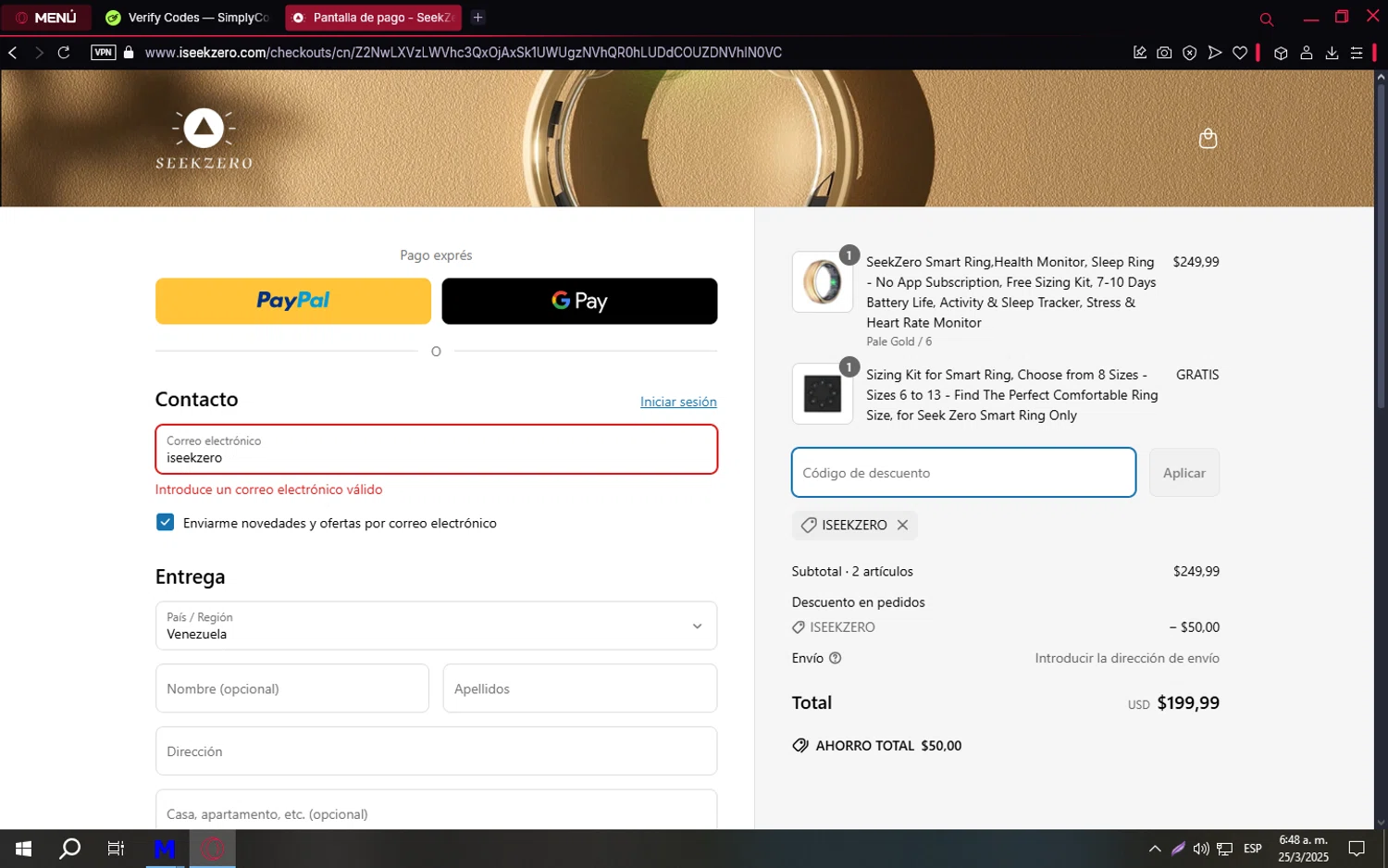Click the tab search magnifier icon

tap(1267, 19)
